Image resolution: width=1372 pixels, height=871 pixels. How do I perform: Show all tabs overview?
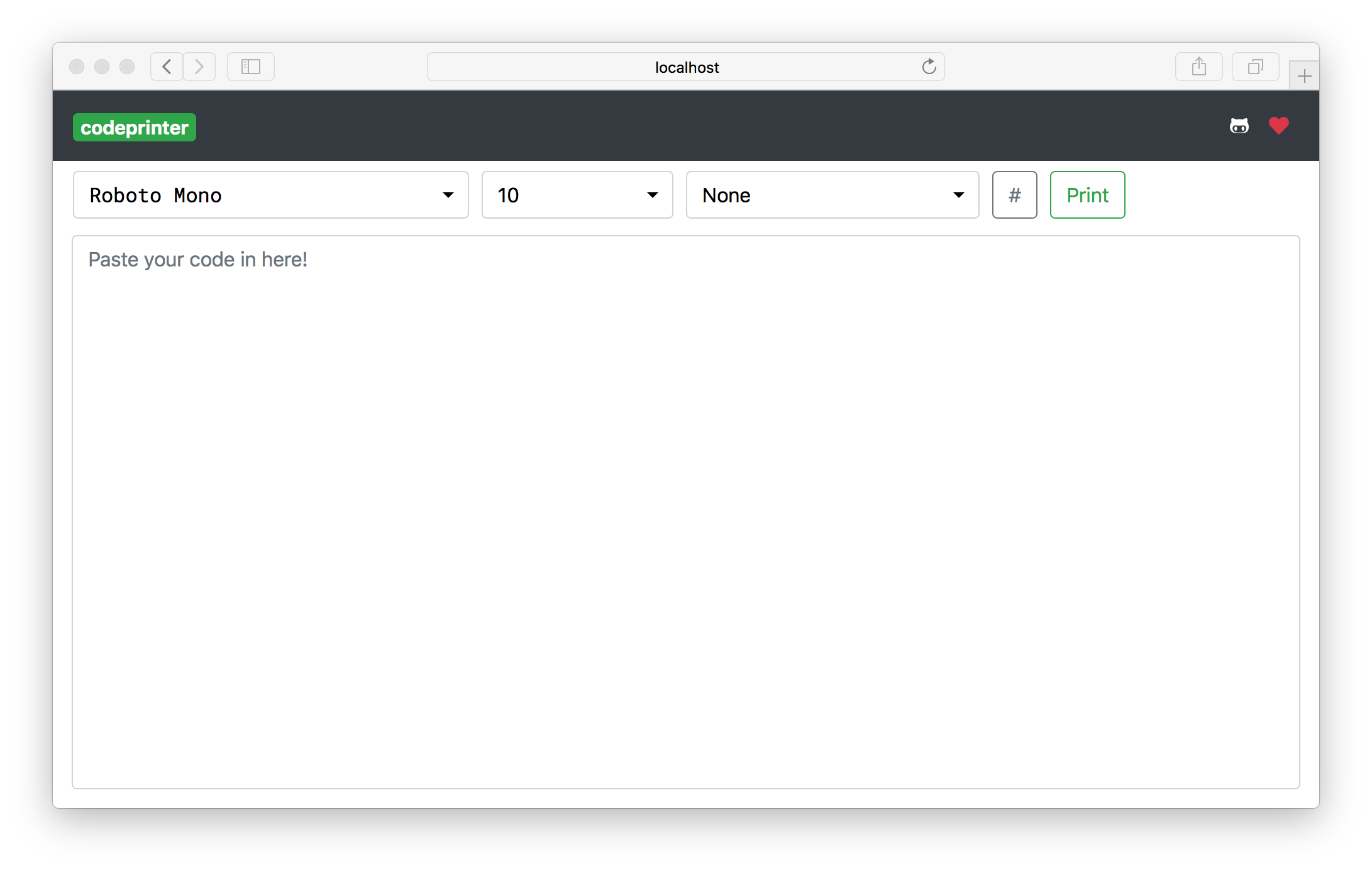click(1255, 67)
